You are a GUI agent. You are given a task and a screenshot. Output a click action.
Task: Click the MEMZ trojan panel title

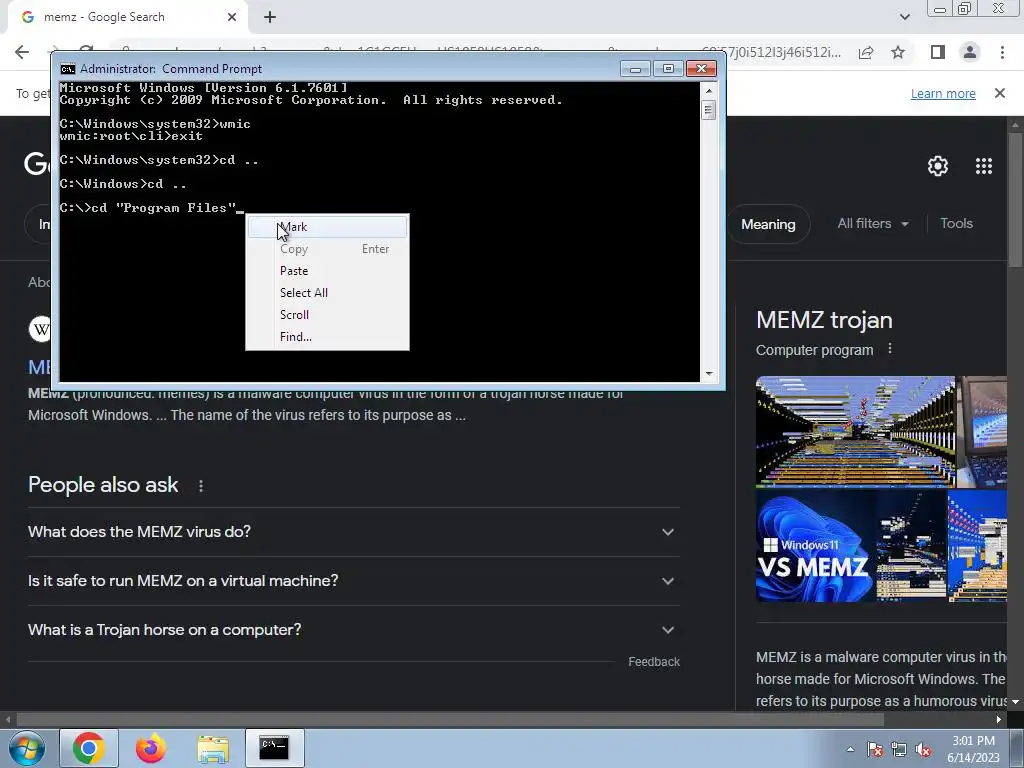tap(824, 320)
